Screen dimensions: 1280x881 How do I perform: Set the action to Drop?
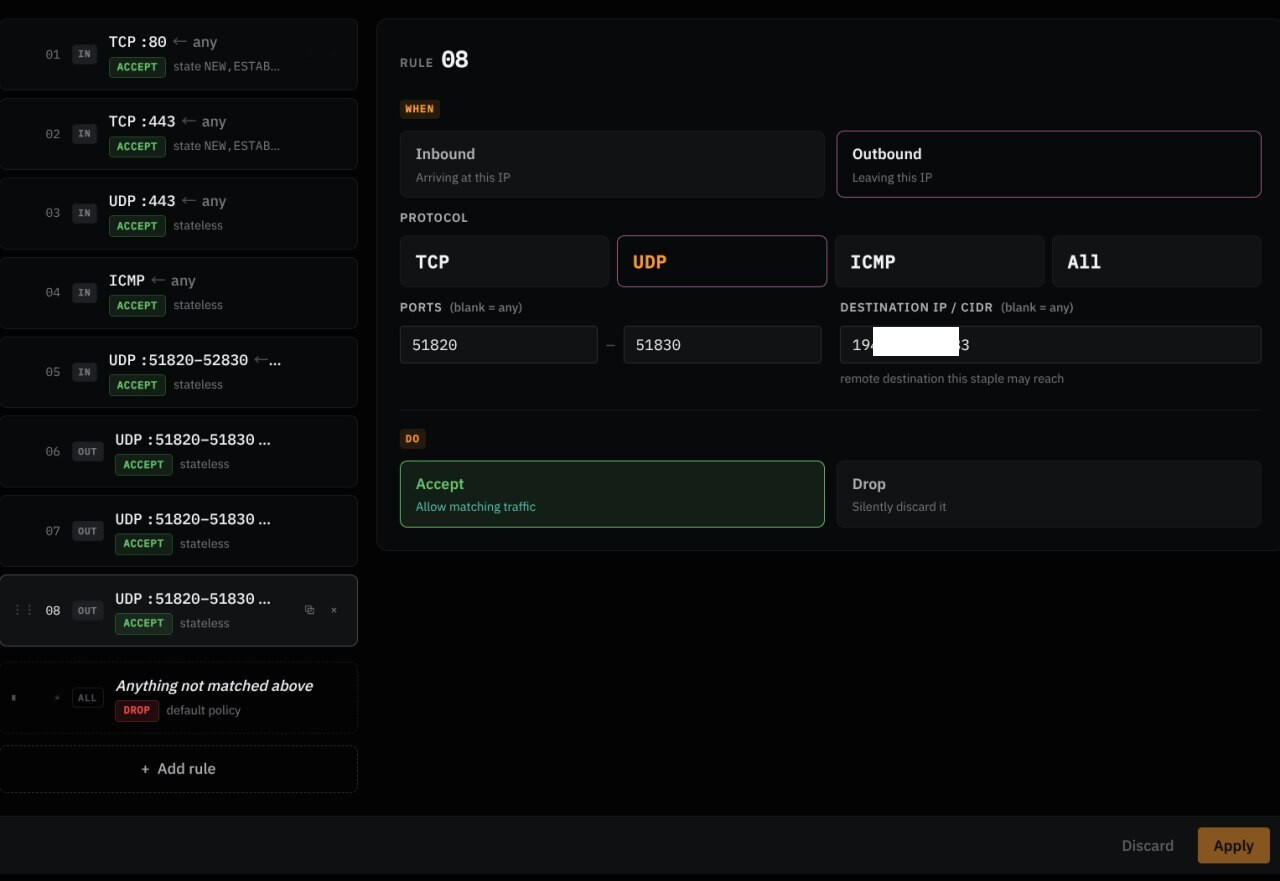1049,494
